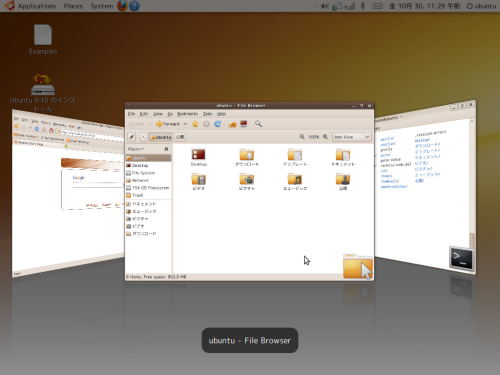500x375 pixels.
Task: Open the Forward history dropdown arrow
Action: point(185,124)
